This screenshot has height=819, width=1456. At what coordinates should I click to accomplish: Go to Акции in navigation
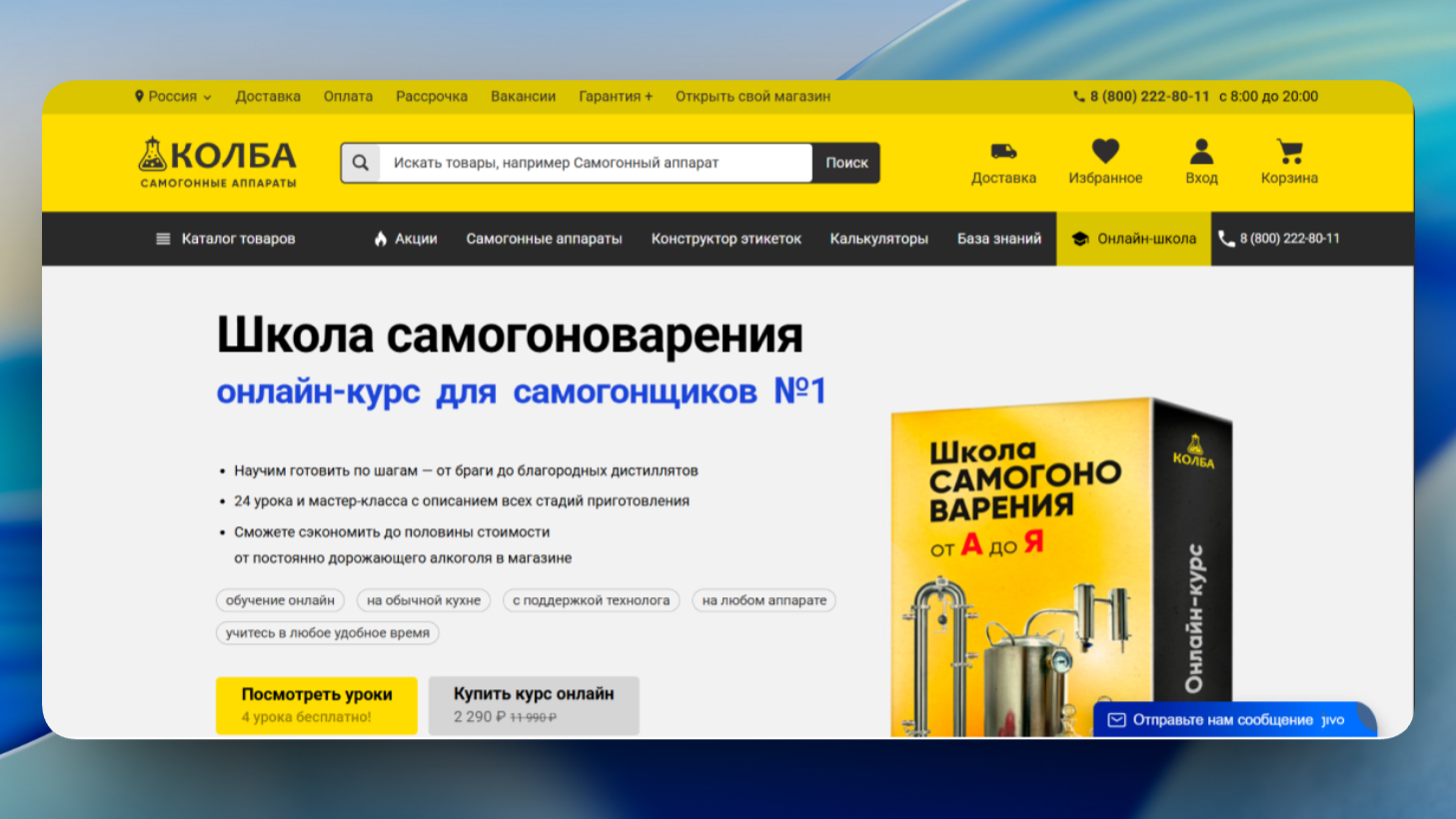406,239
